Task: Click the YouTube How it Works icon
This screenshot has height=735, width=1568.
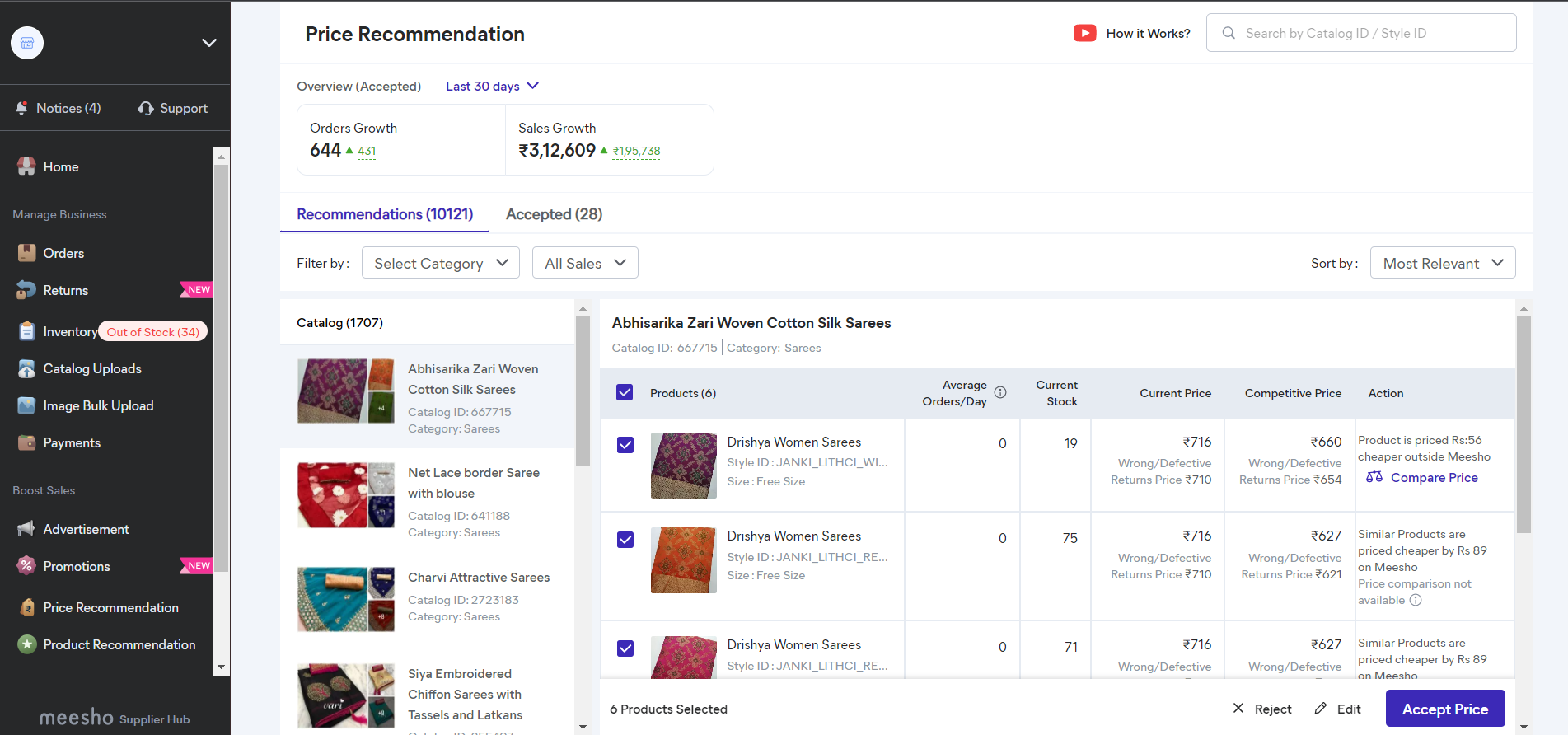Action: tap(1084, 33)
